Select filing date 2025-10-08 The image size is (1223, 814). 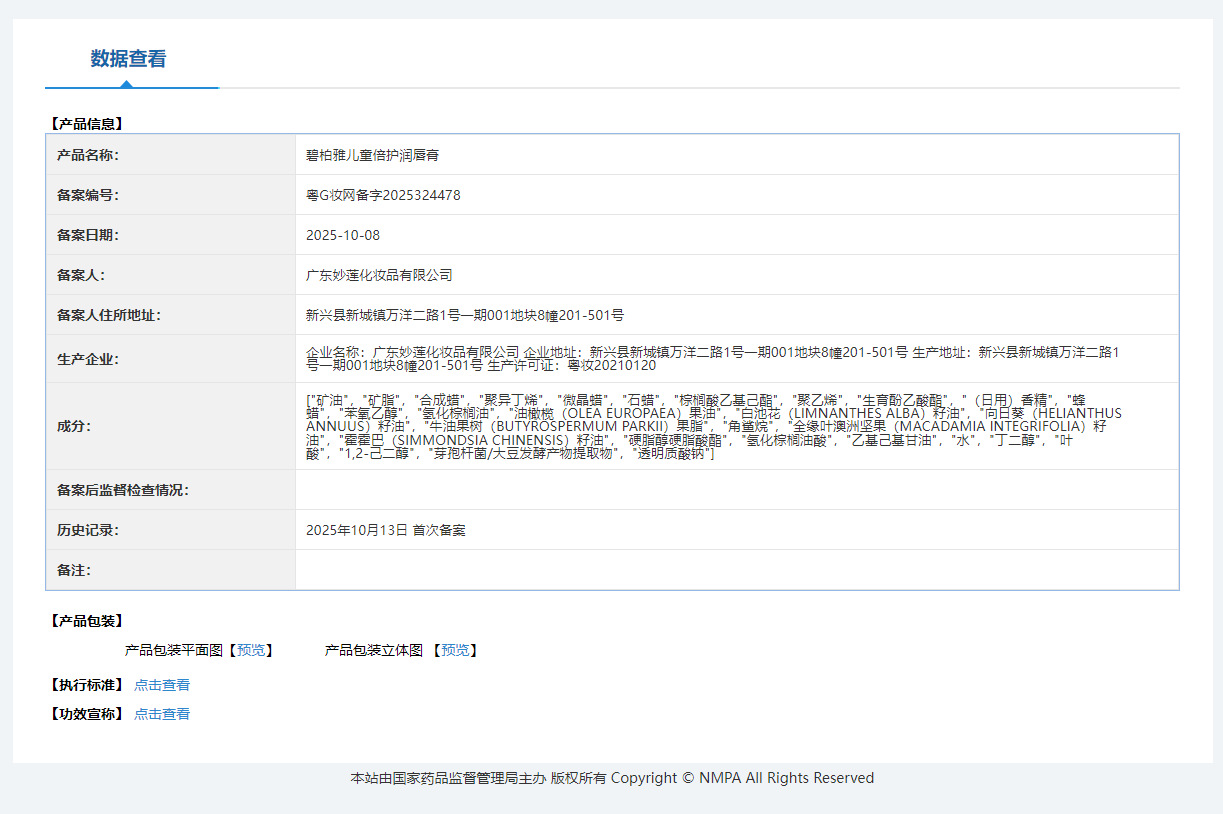[x=343, y=235]
